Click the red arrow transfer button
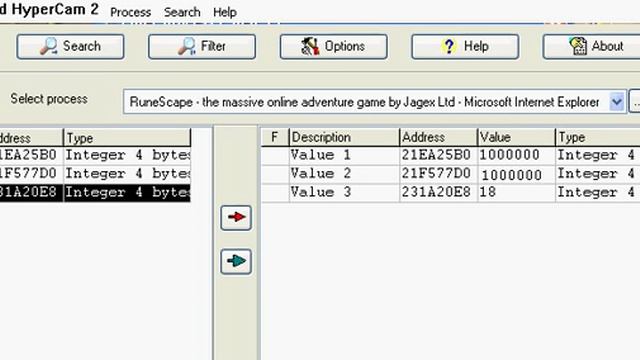 (x=236, y=218)
